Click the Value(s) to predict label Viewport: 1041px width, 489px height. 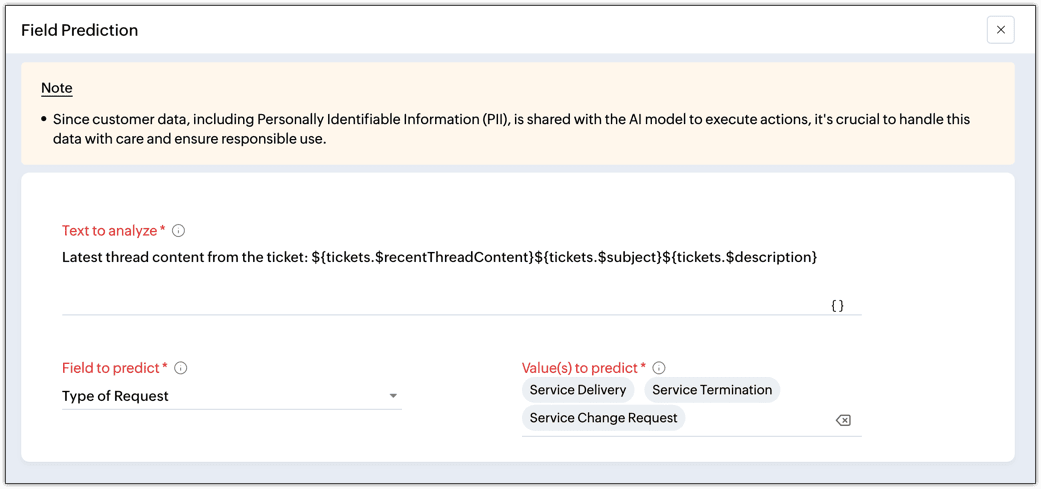click(x=580, y=368)
